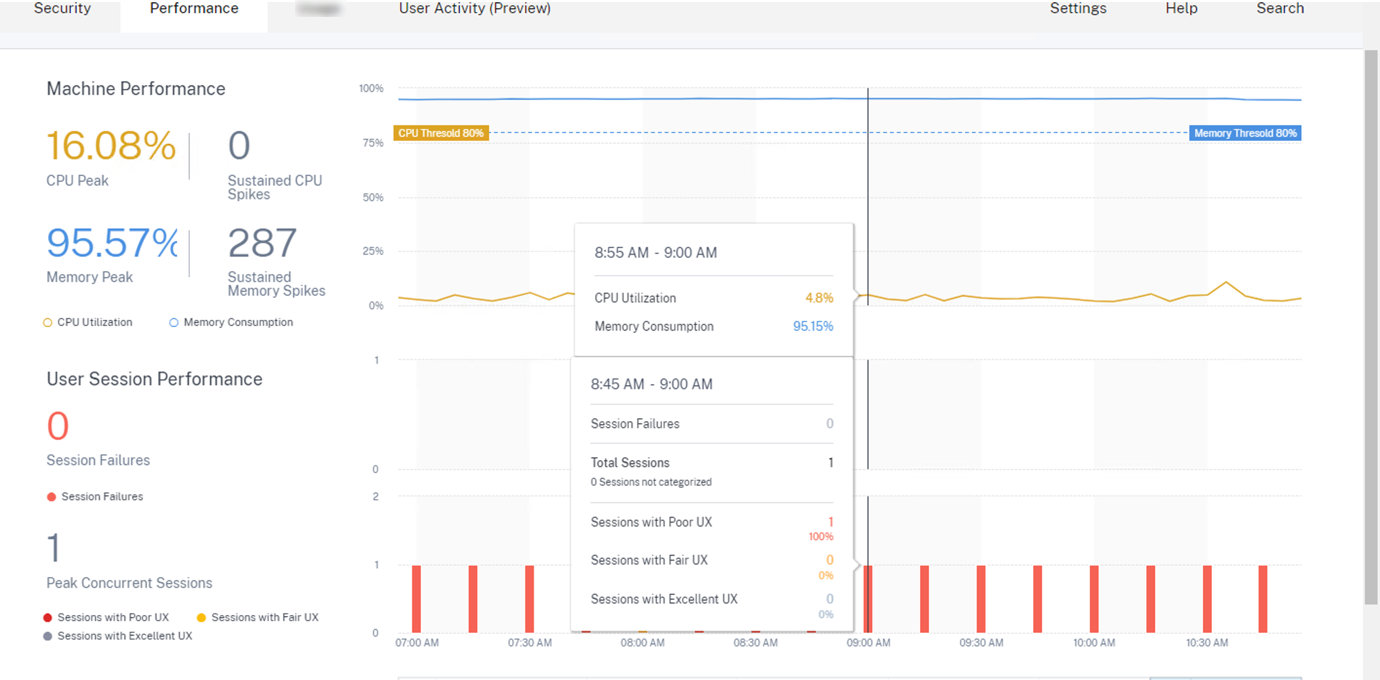This screenshot has height=680, width=1380.
Task: Click the red session bar at 10:00 AM
Action: coord(1094,598)
